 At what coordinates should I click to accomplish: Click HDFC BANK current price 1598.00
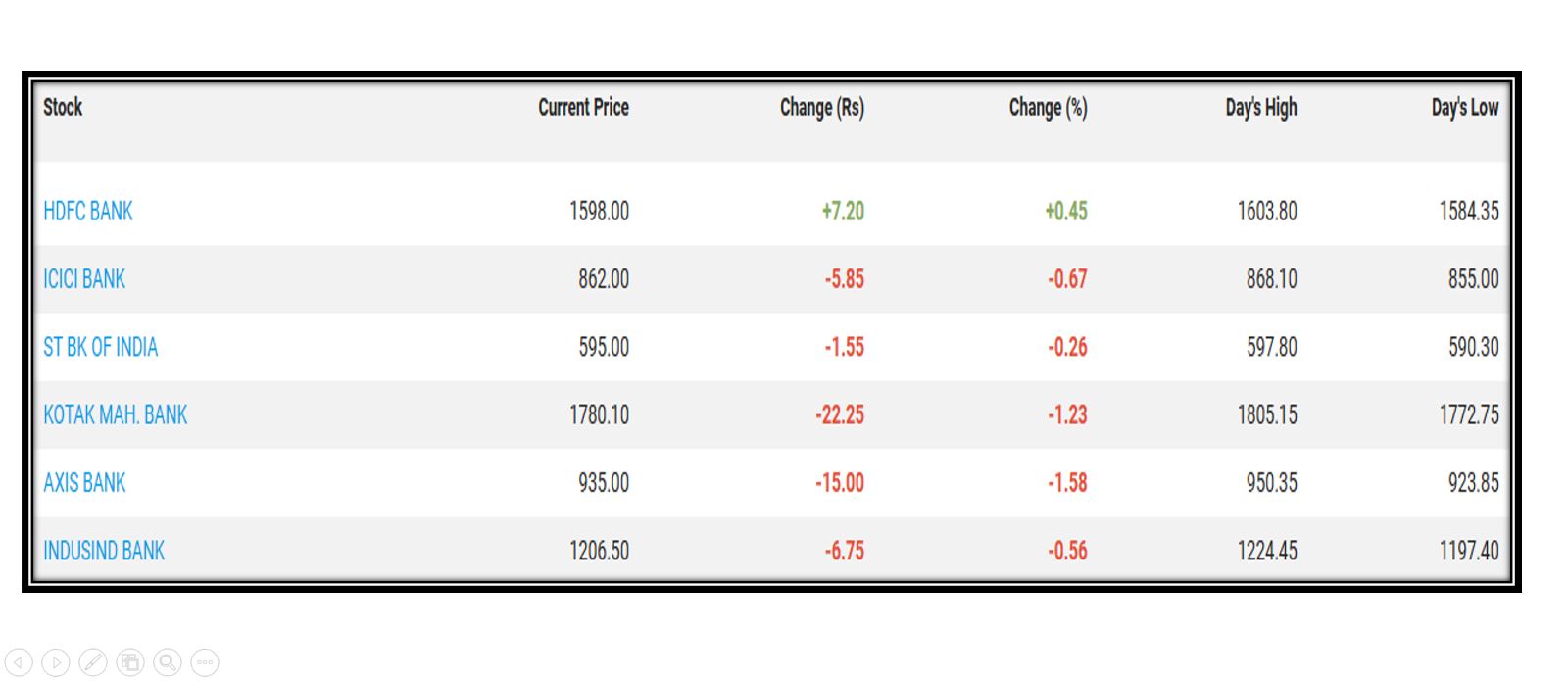pyautogui.click(x=599, y=211)
